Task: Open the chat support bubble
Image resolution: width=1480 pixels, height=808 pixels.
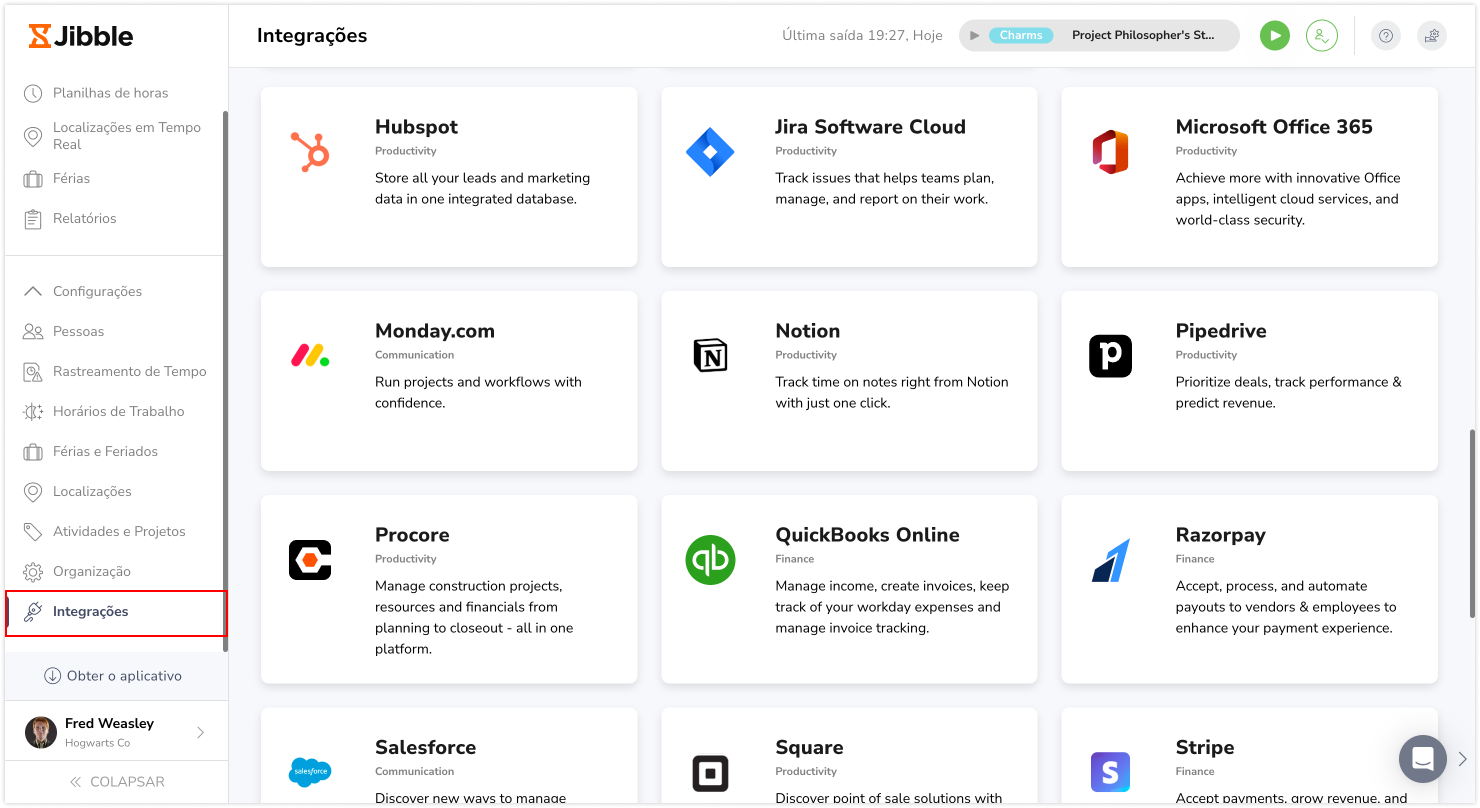Action: pyautogui.click(x=1423, y=759)
